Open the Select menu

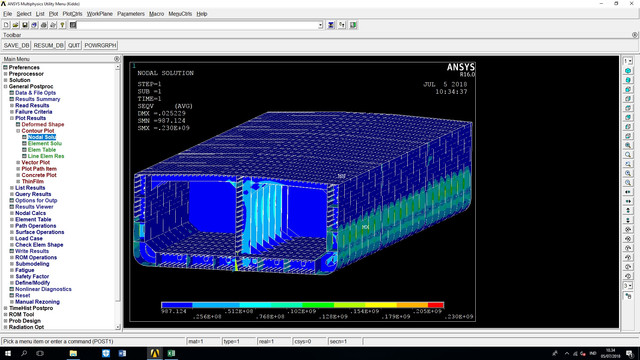(x=24, y=14)
